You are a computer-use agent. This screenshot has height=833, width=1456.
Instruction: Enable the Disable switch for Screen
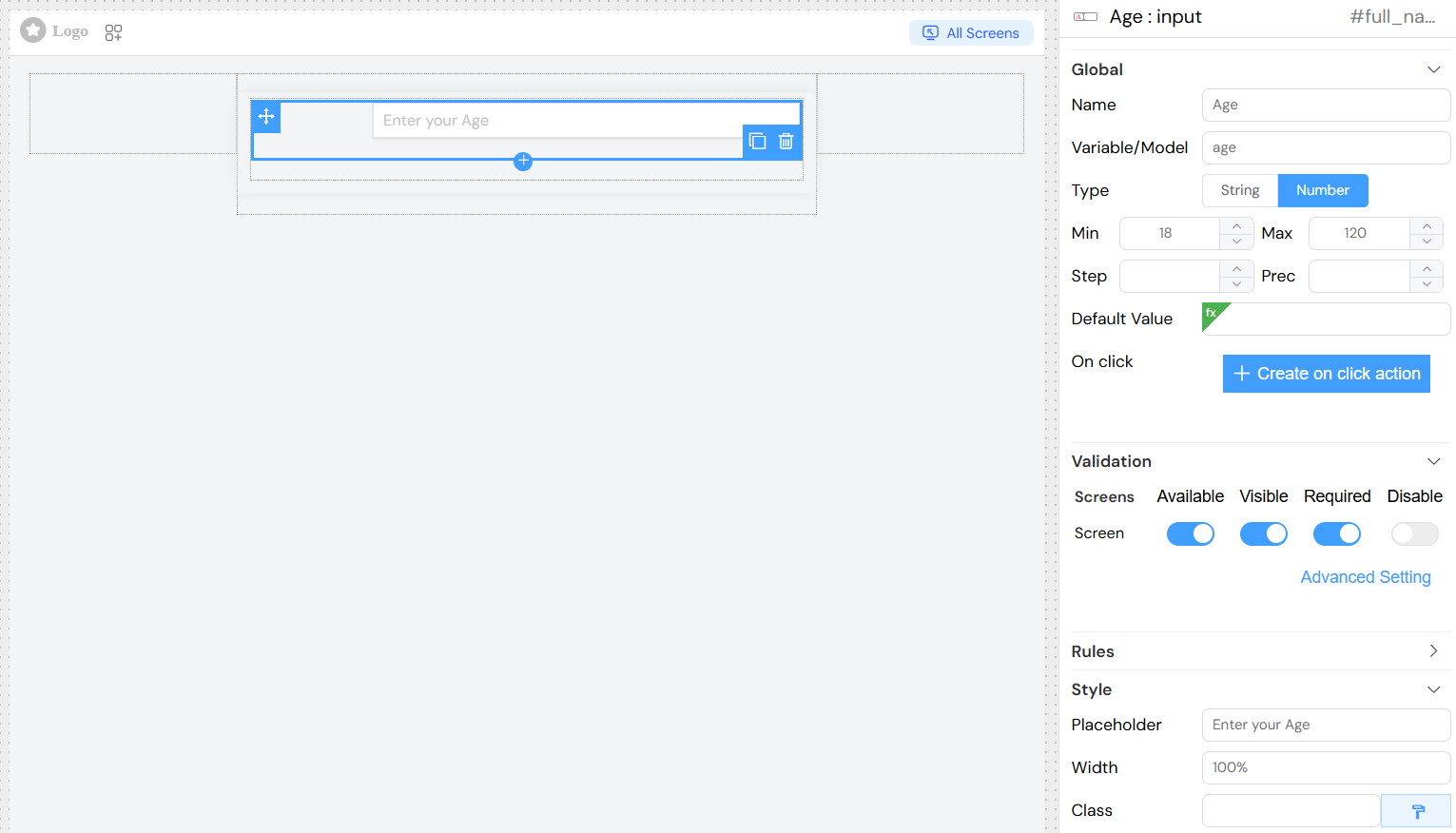(x=1415, y=534)
